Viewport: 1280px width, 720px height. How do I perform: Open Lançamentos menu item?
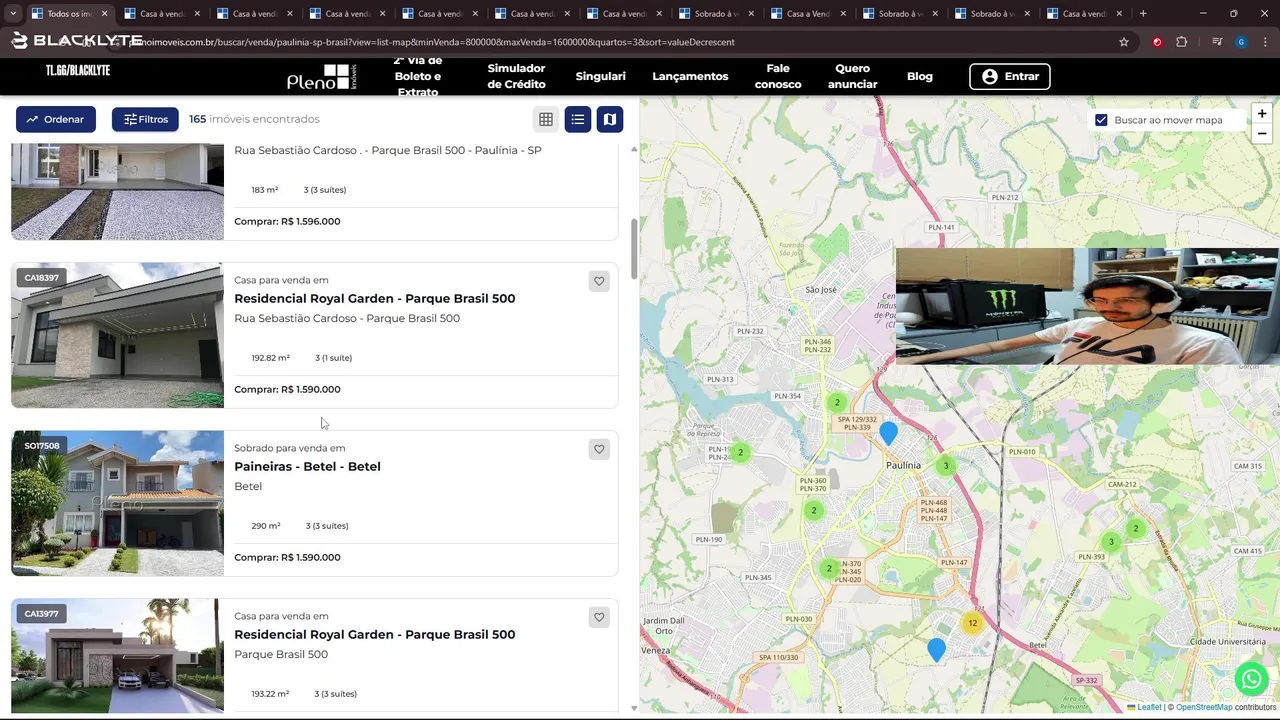[x=690, y=76]
